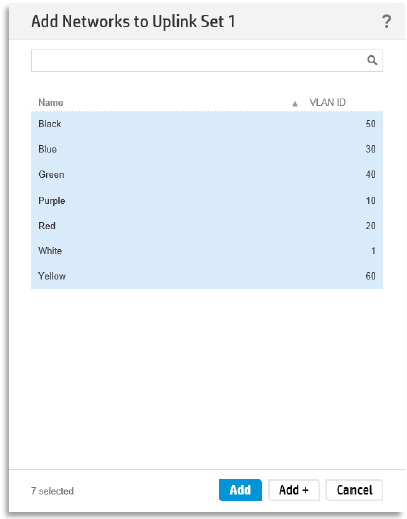
Task: Select the Blue network row
Action: tap(207, 149)
